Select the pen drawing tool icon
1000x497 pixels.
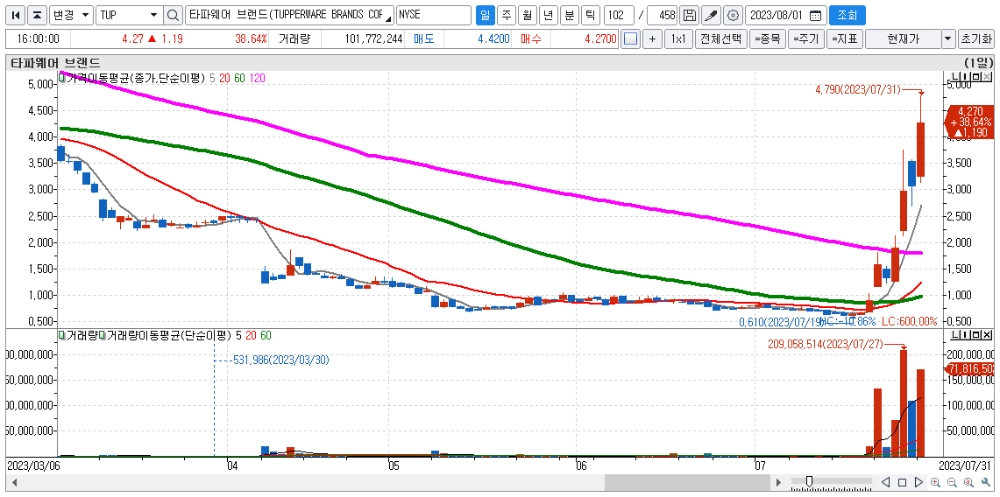coord(710,15)
